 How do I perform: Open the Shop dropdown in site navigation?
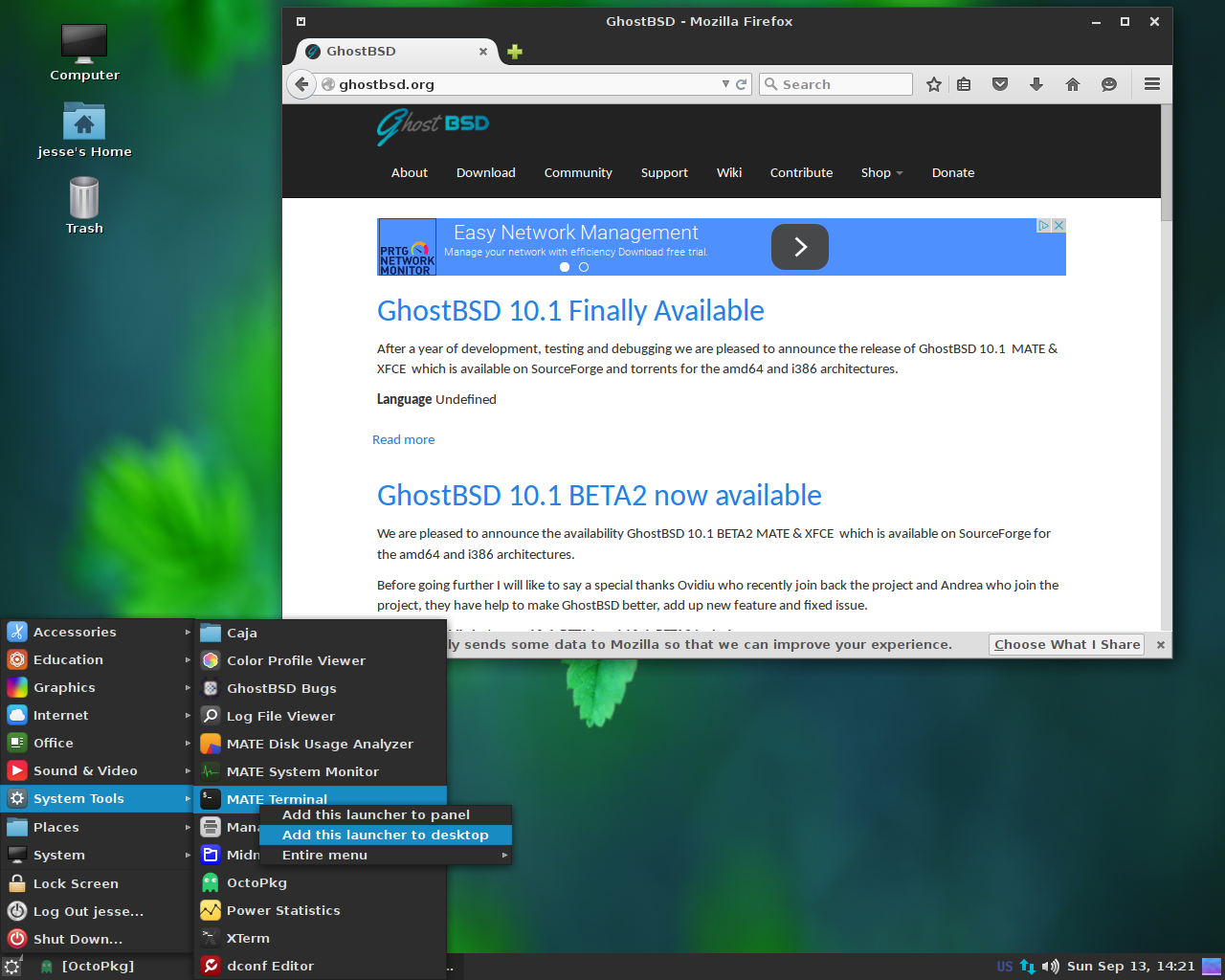point(881,173)
